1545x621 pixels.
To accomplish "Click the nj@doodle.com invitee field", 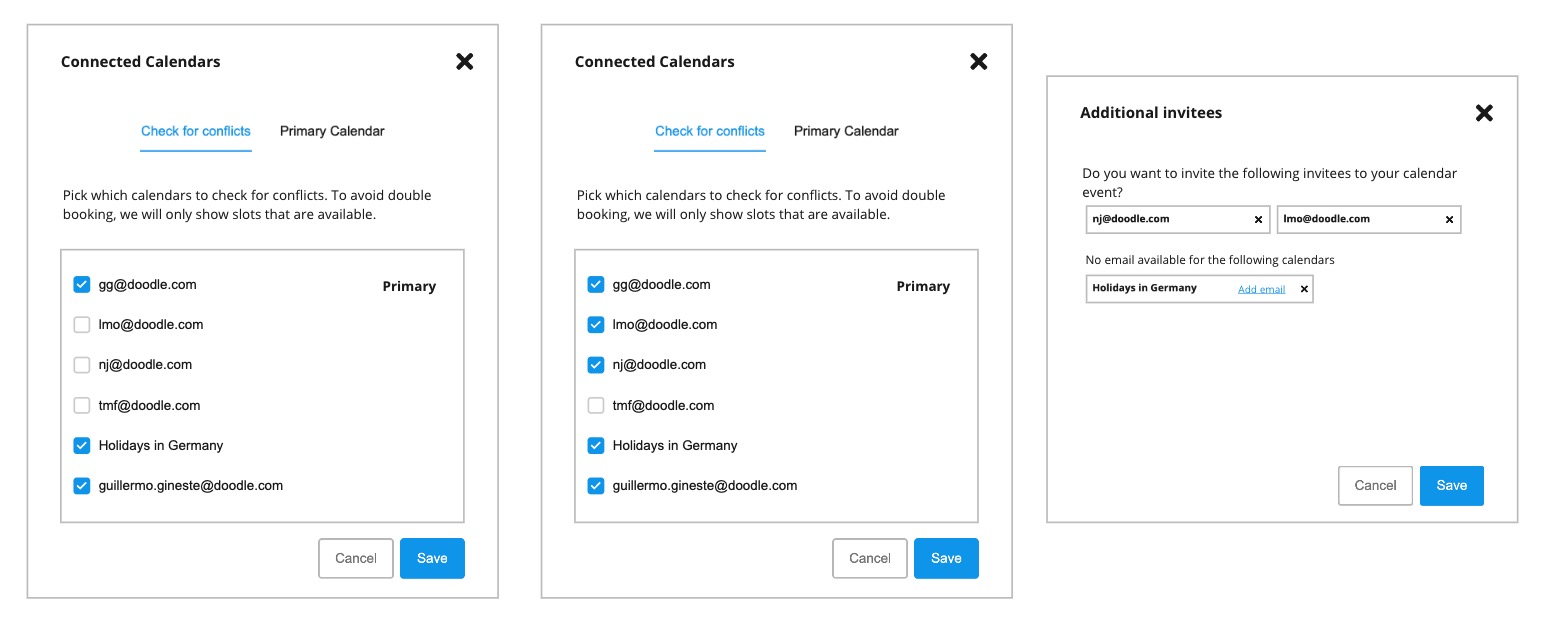I will tap(1165, 219).
